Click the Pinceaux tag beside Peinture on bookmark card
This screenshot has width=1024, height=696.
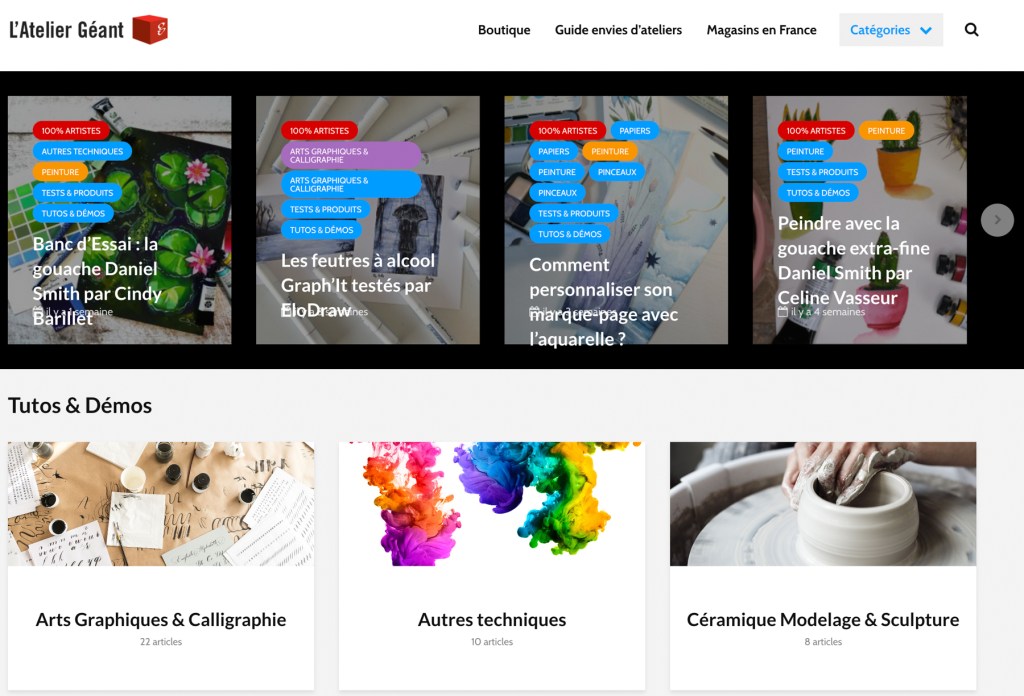pyautogui.click(x=616, y=172)
